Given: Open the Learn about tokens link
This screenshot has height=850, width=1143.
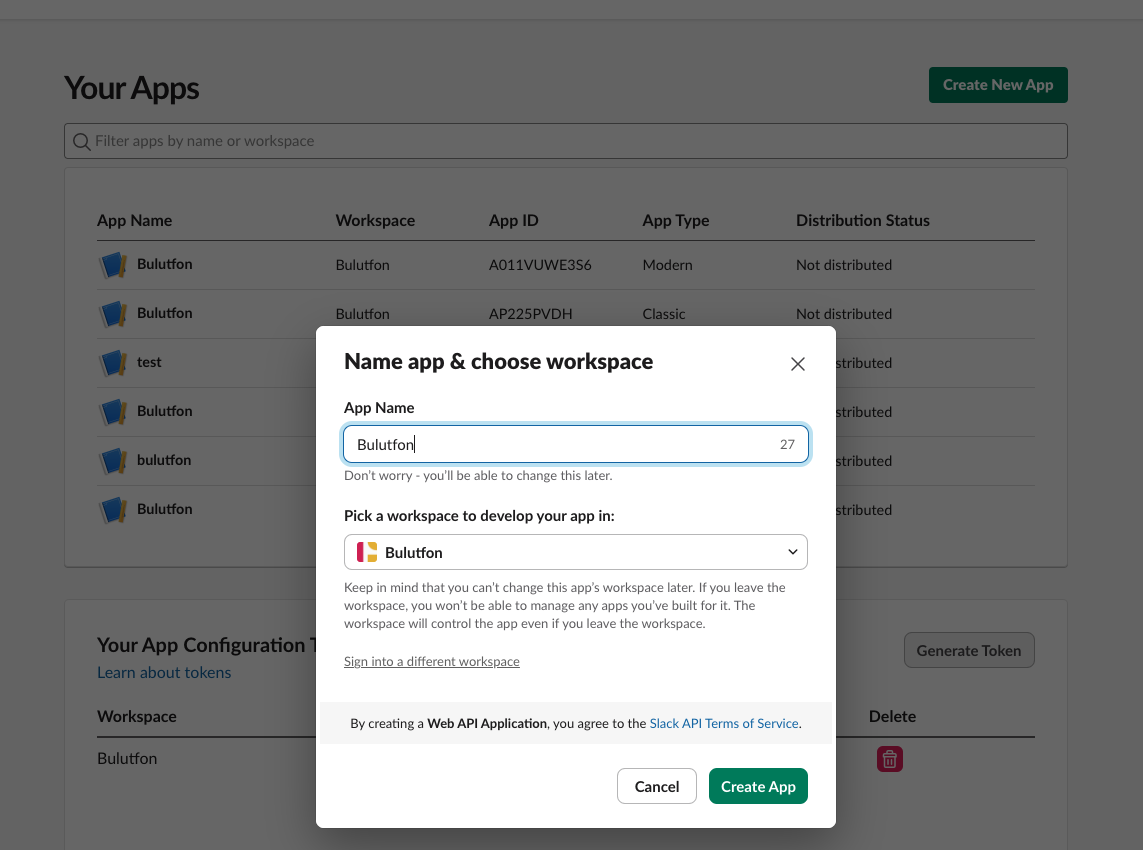Looking at the screenshot, I should [164, 672].
